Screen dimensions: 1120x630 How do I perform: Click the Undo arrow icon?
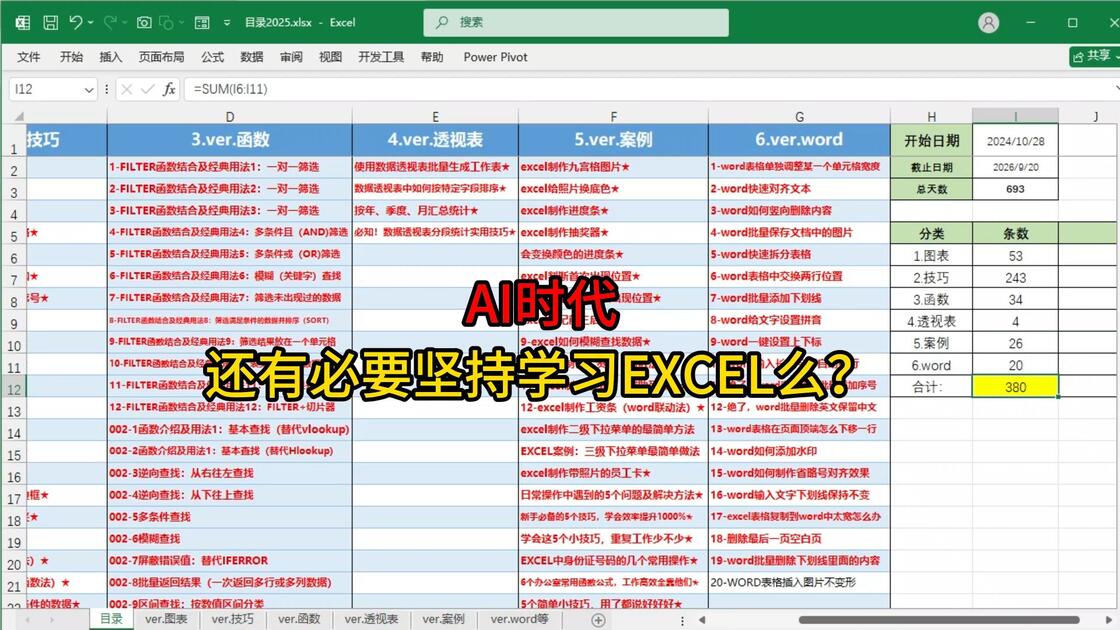pyautogui.click(x=75, y=22)
